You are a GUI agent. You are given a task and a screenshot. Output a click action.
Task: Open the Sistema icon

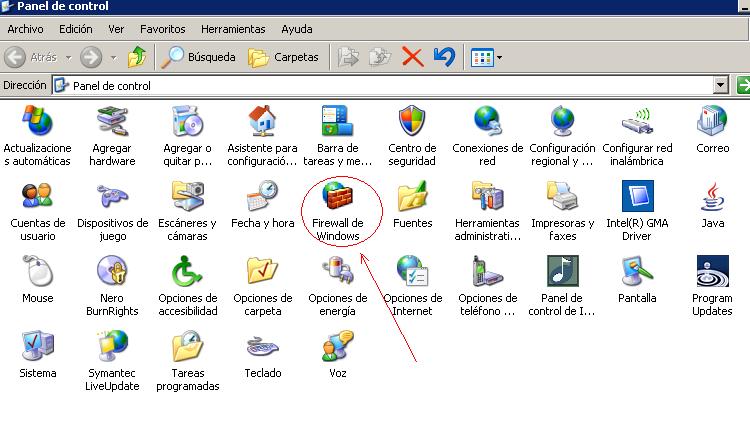pyautogui.click(x=37, y=346)
